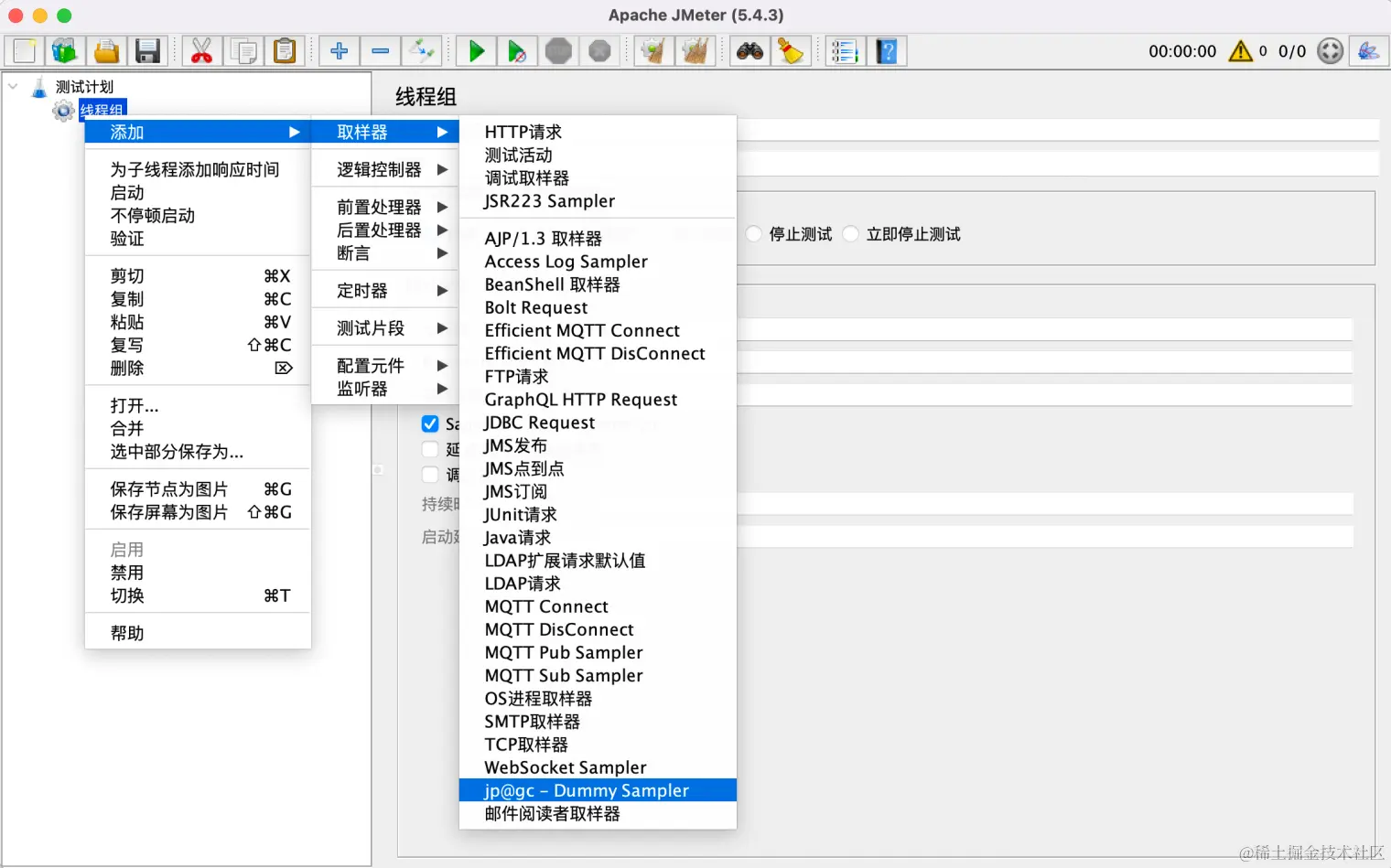Image resolution: width=1391 pixels, height=868 pixels.
Task: Open the function helper dialog icon
Action: click(844, 51)
